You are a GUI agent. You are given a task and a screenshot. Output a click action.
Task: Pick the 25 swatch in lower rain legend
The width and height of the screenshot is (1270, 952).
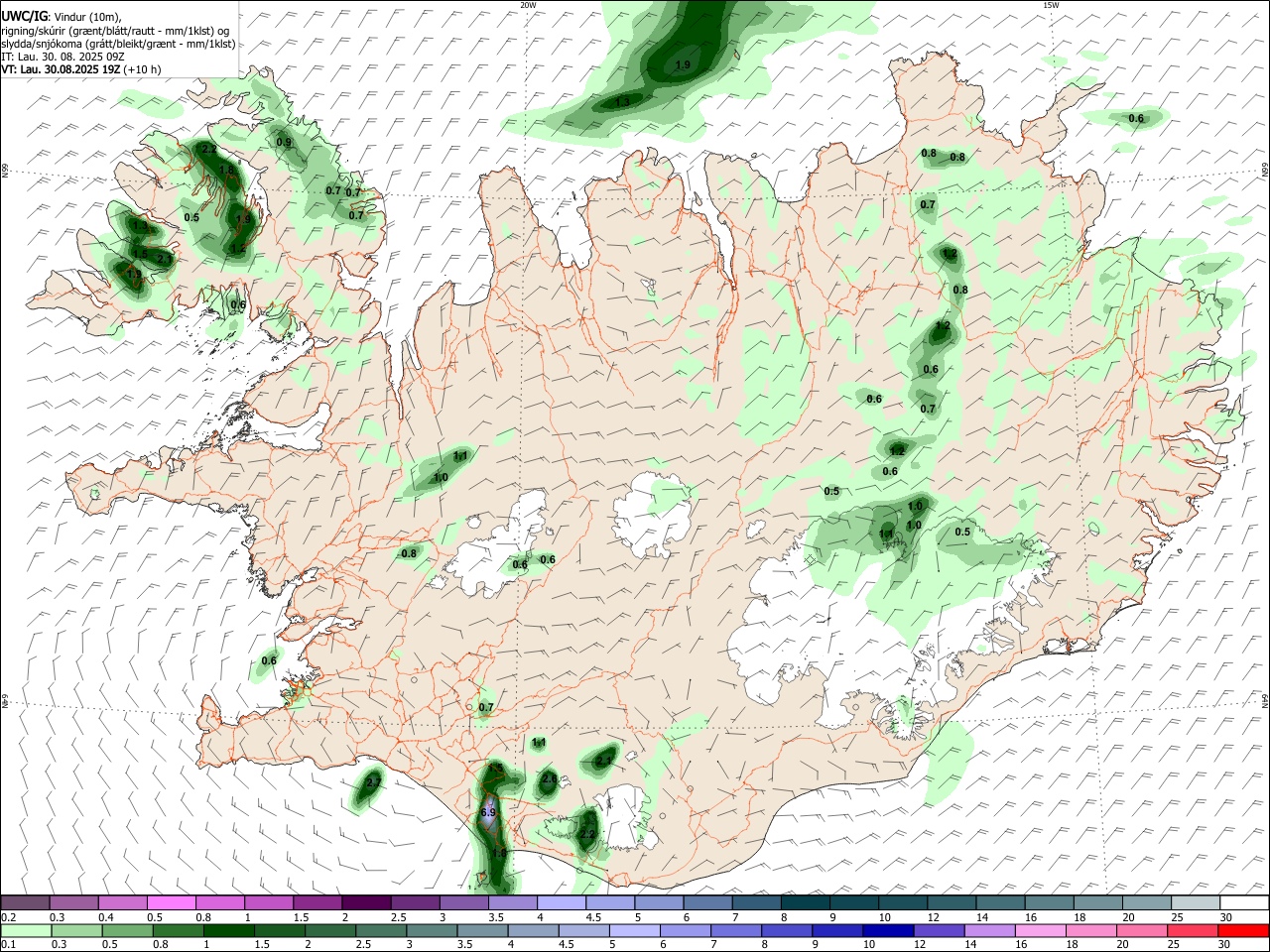coord(1195,930)
